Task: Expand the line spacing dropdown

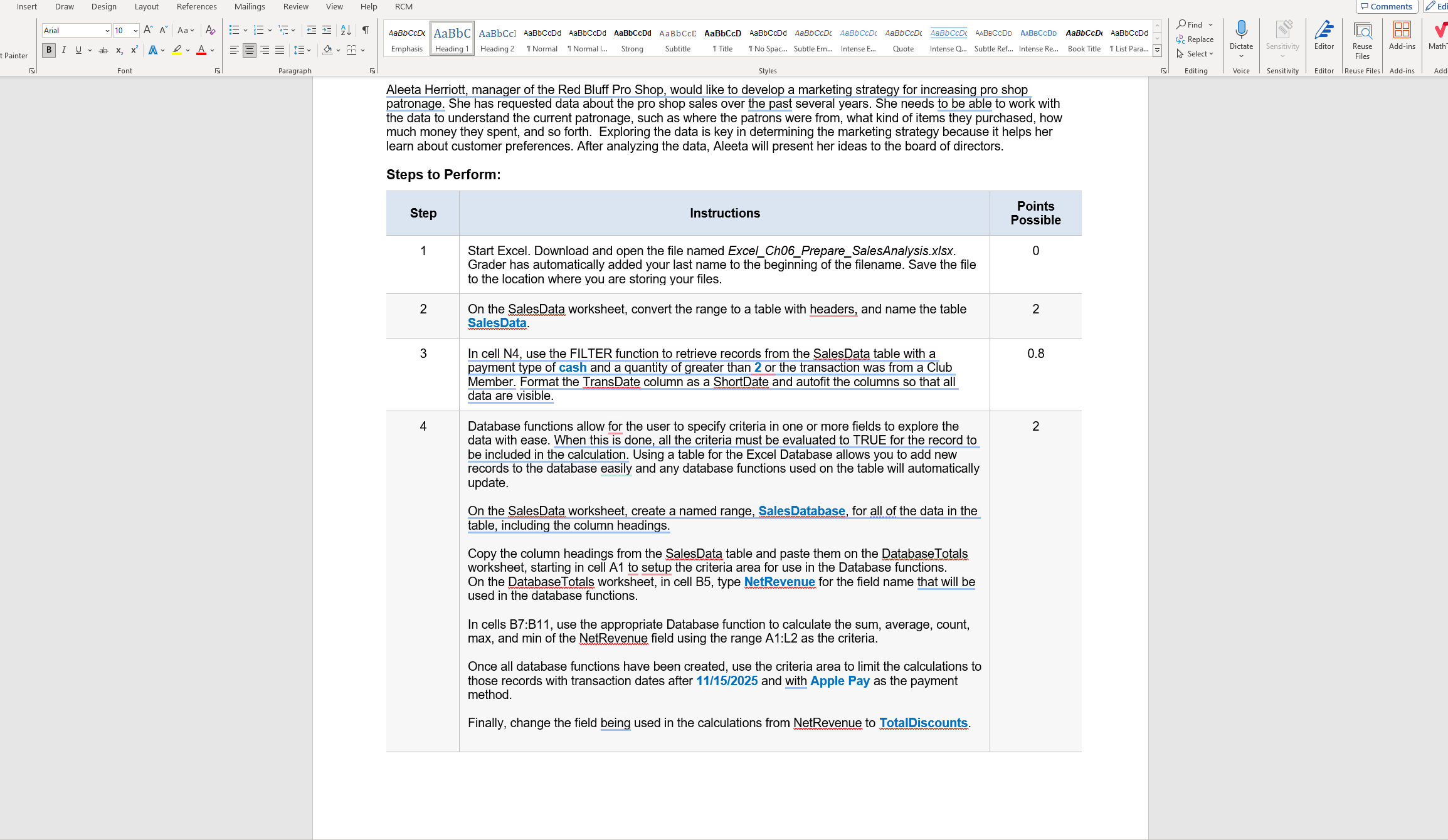Action: (309, 50)
